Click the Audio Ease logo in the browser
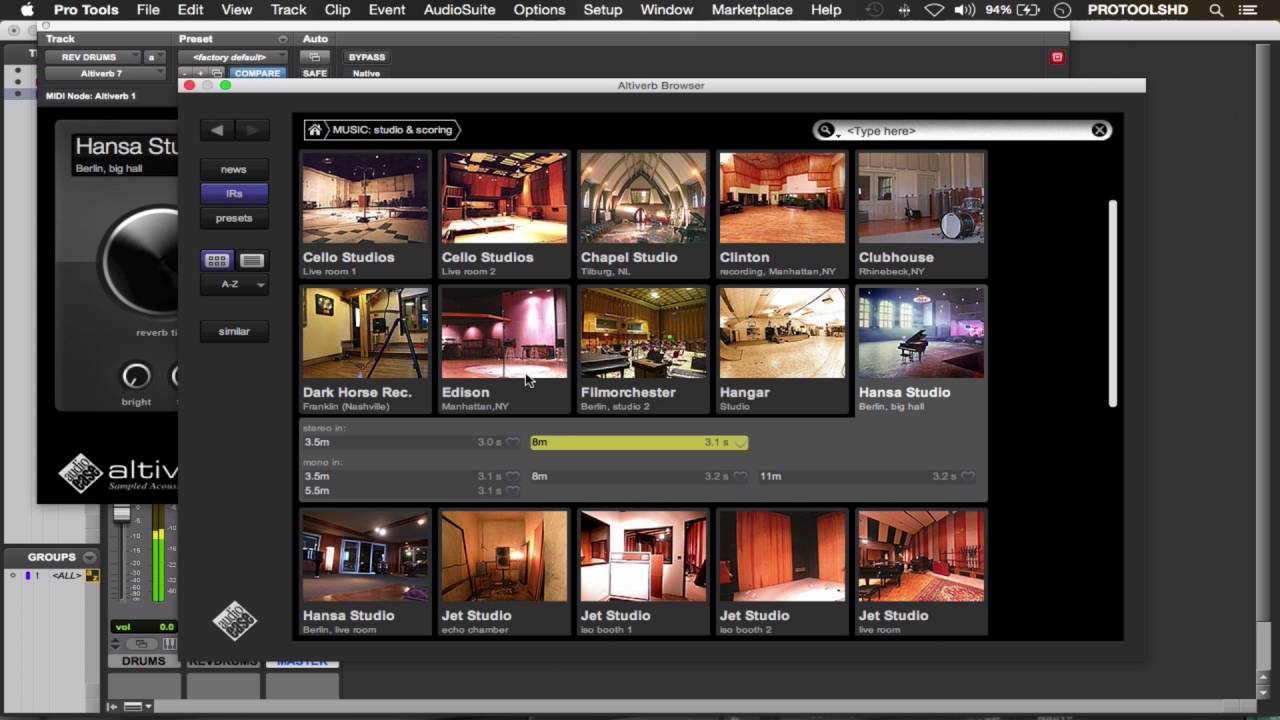Viewport: 1280px width, 720px height. 235,621
